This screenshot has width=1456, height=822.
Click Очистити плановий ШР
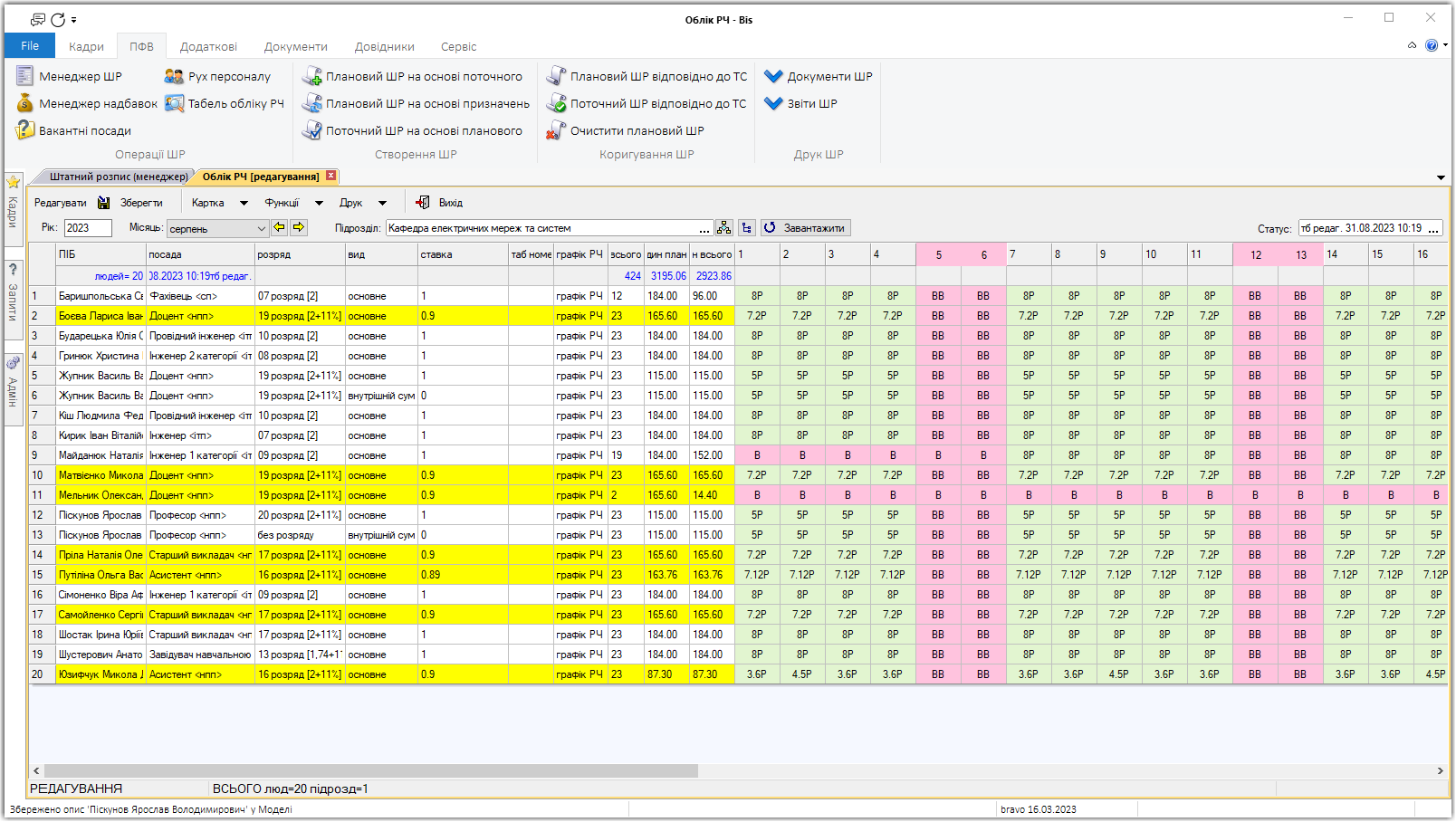tap(626, 131)
